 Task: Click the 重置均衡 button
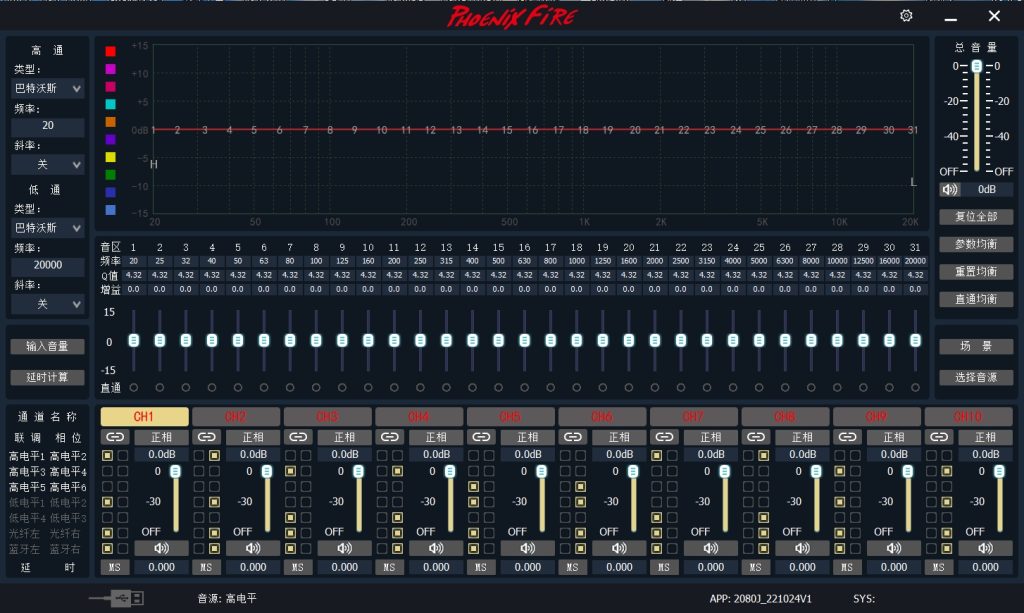976,272
